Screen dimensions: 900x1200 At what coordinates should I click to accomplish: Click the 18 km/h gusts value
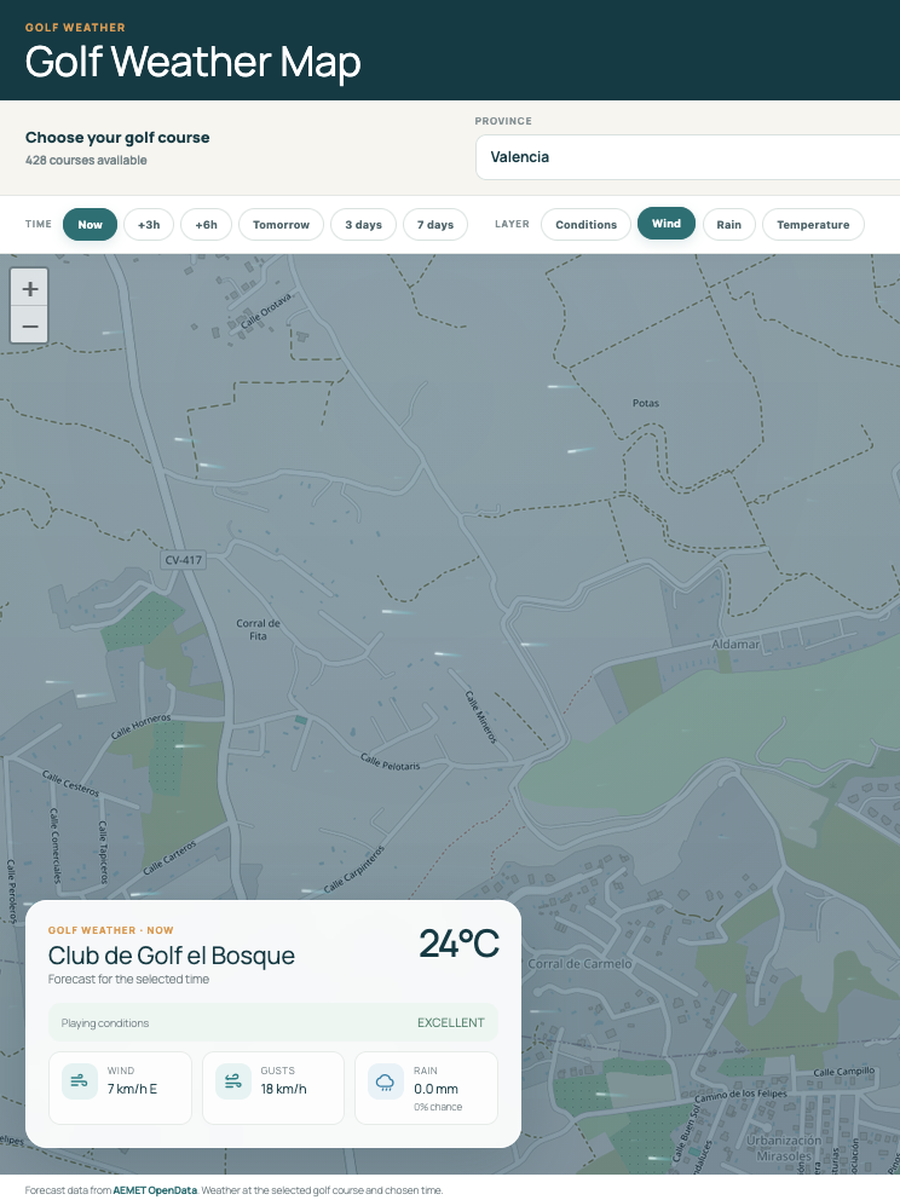tap(284, 1089)
